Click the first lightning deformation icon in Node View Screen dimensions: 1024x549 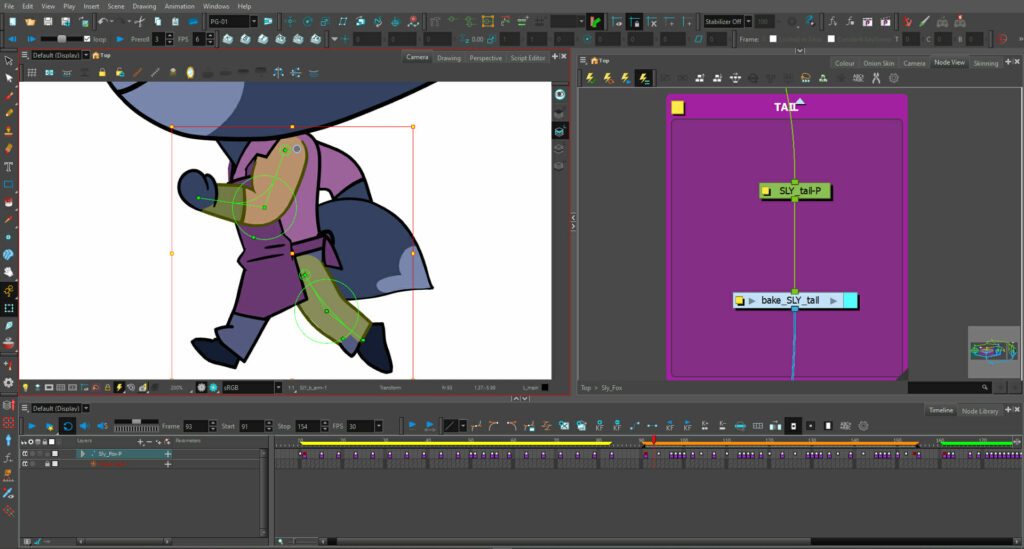[x=590, y=78]
